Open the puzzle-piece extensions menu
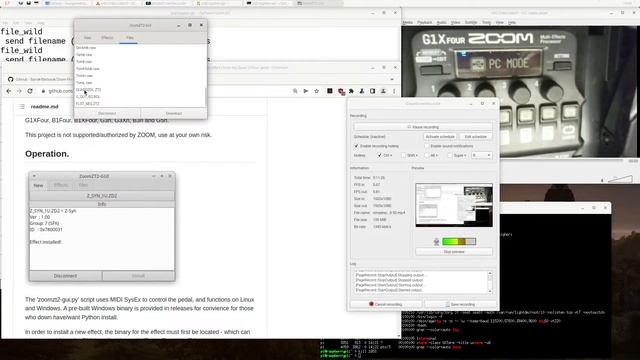 (351, 91)
